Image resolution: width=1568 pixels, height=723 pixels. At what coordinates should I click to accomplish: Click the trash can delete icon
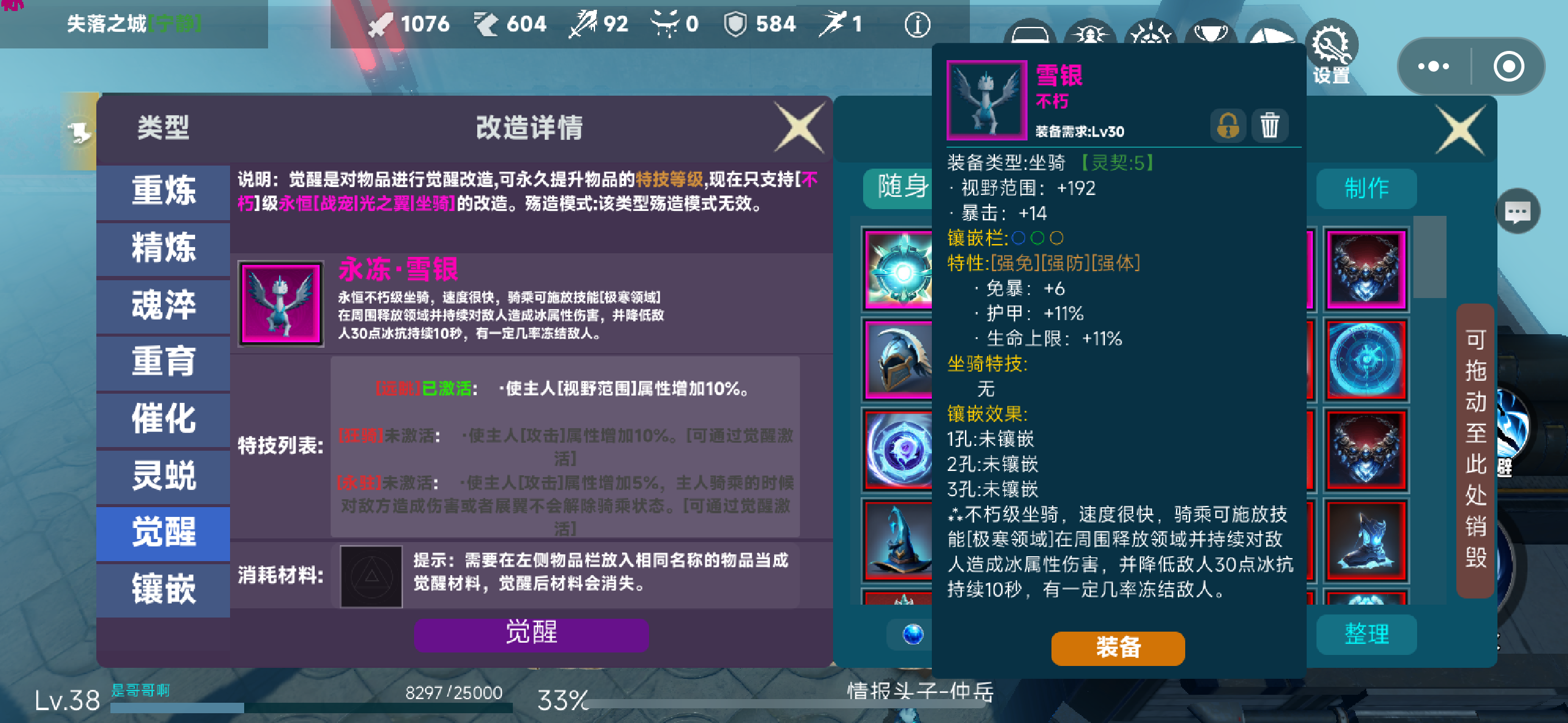point(1269,126)
